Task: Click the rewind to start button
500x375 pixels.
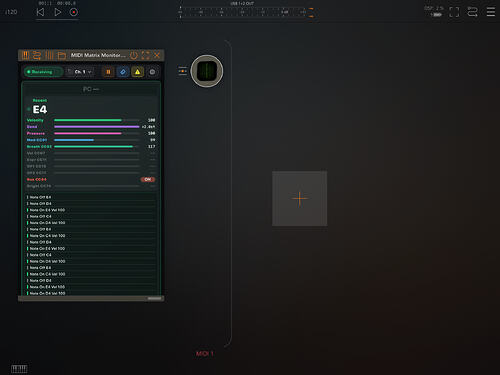Action: pos(40,12)
